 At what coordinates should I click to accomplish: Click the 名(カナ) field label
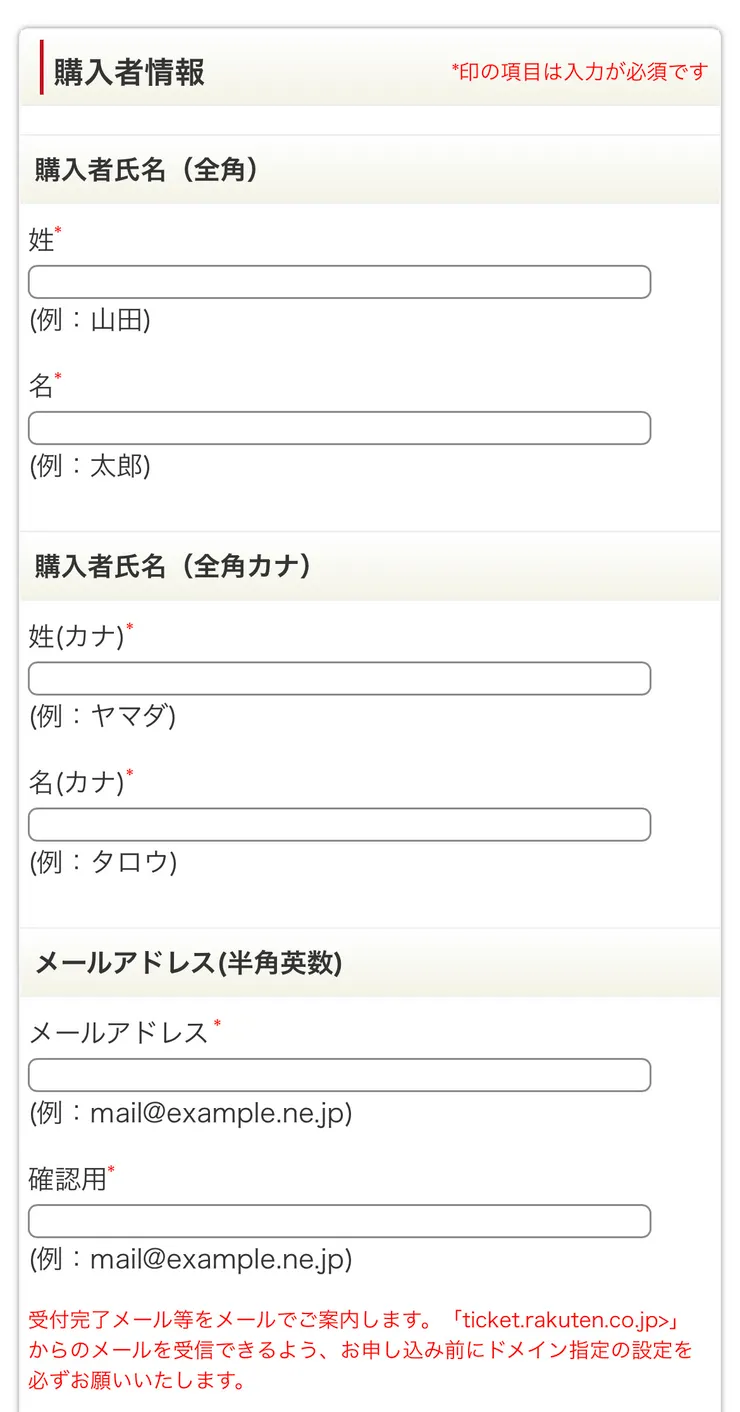(x=76, y=782)
